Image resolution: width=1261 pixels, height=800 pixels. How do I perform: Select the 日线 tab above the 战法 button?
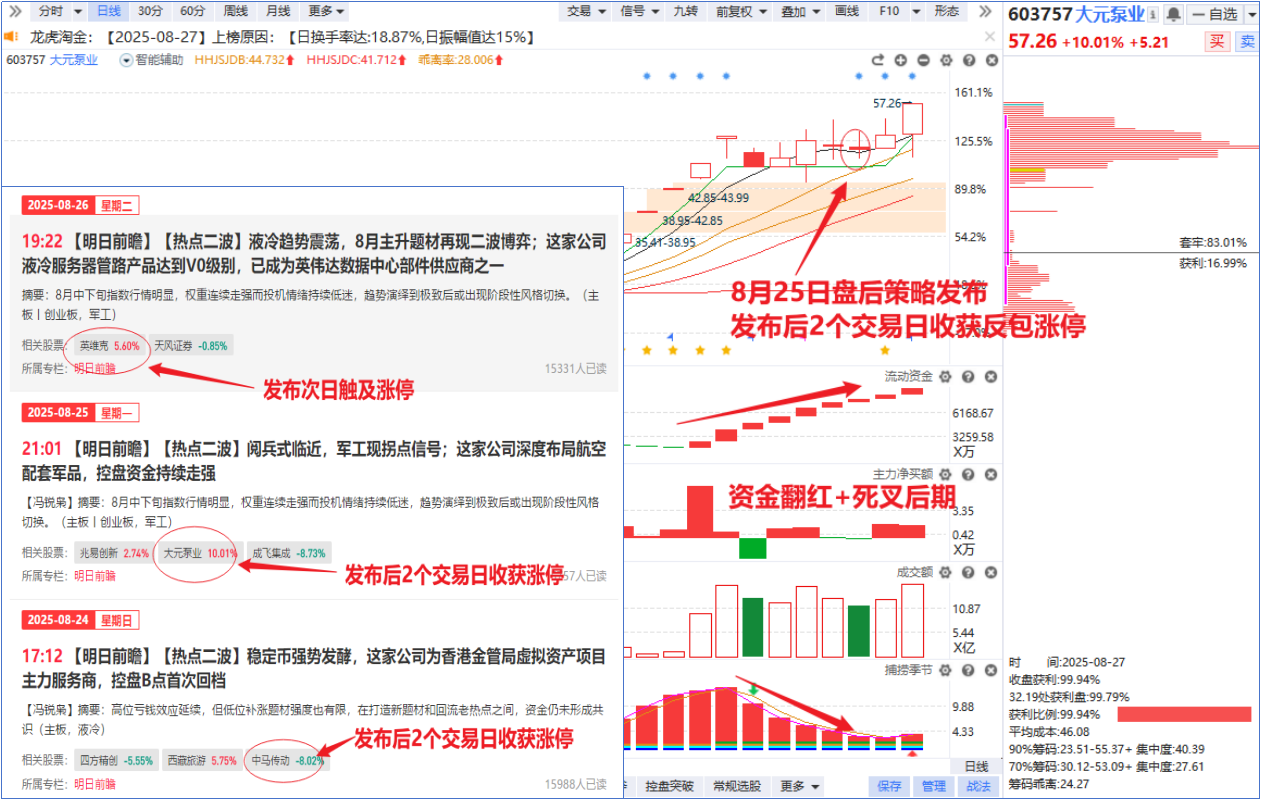[x=977, y=765]
